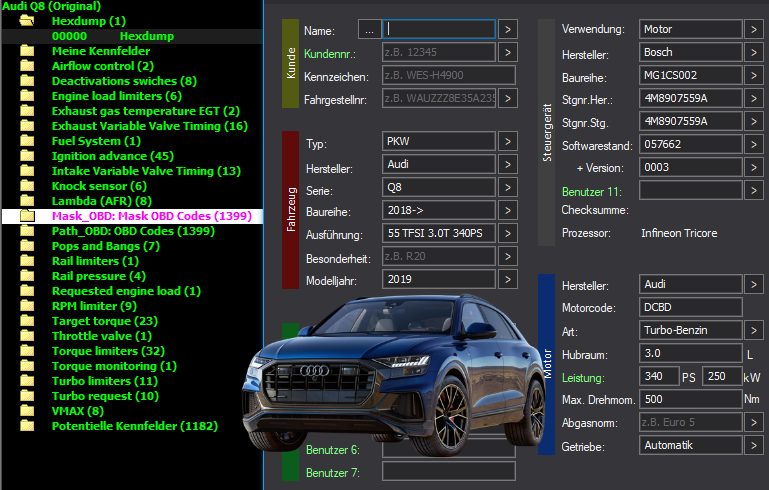Open Rail pressure (4) folder
Viewport: 769px width, 490px height.
point(99,276)
